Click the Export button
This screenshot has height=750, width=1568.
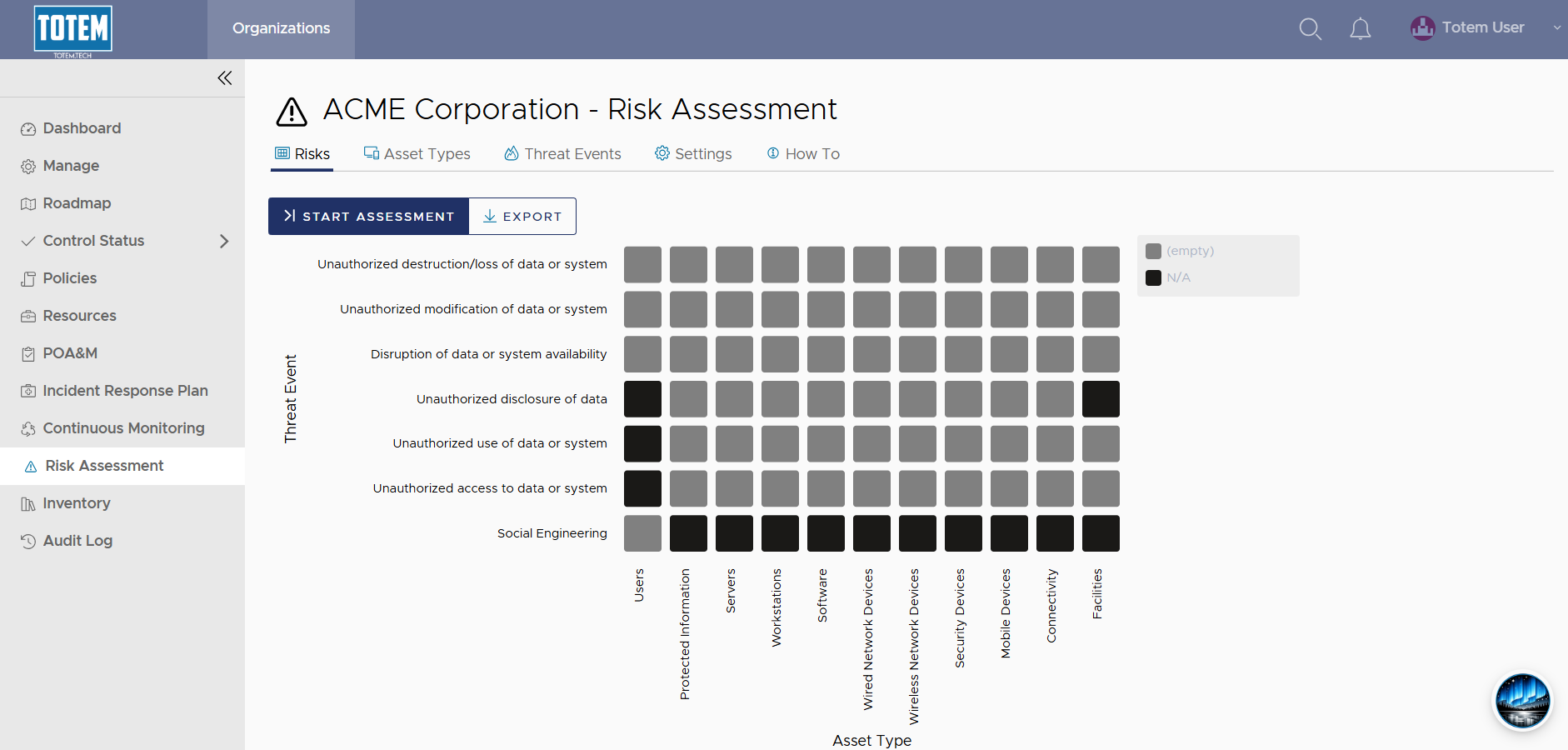522,217
